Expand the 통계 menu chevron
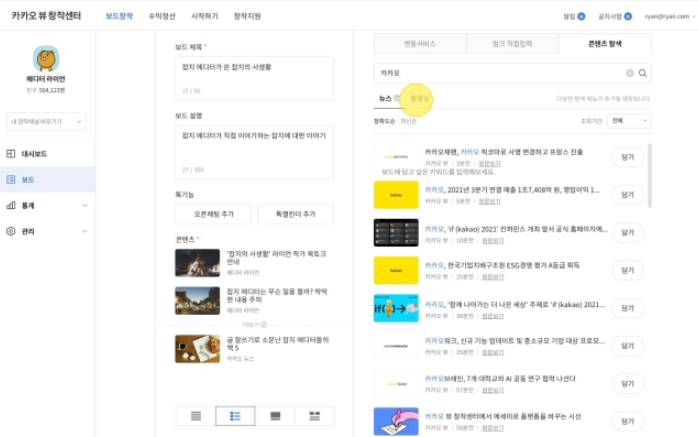 tap(84, 206)
